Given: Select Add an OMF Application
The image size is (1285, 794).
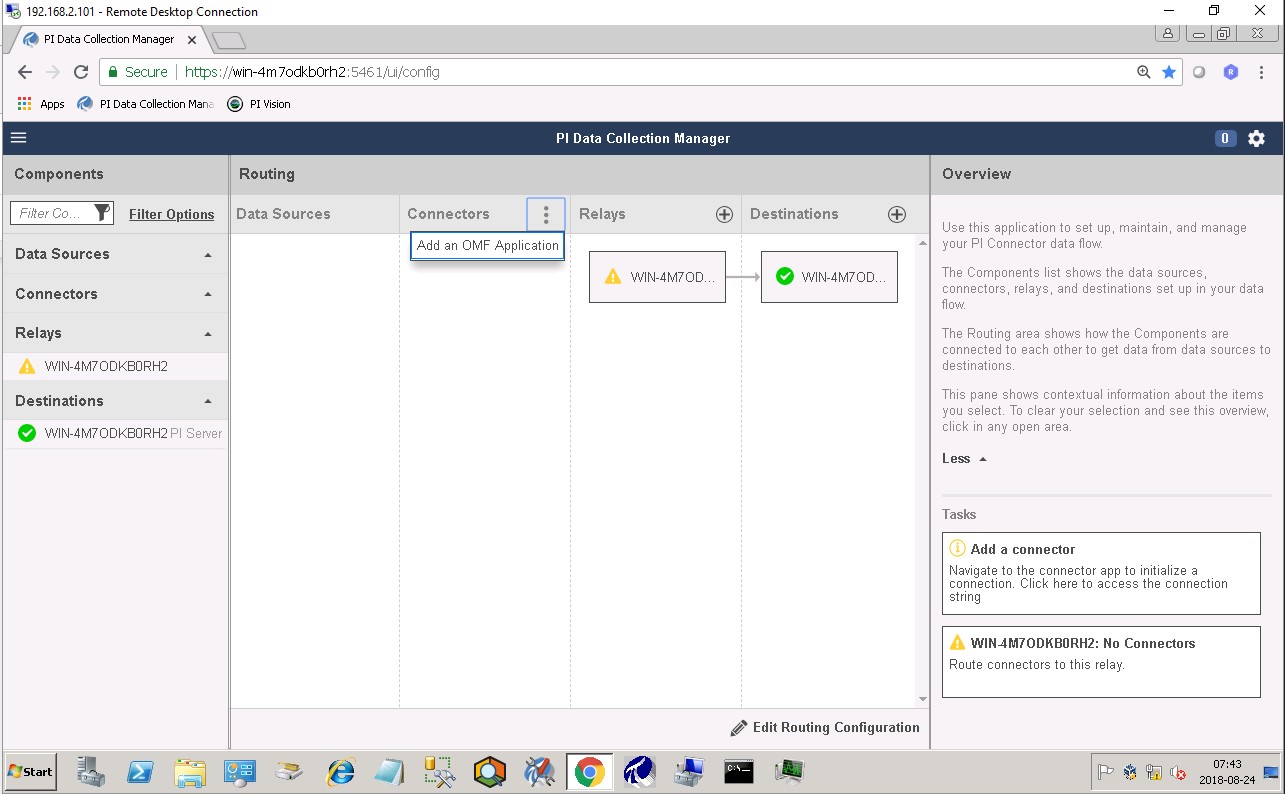Looking at the screenshot, I should (x=487, y=245).
